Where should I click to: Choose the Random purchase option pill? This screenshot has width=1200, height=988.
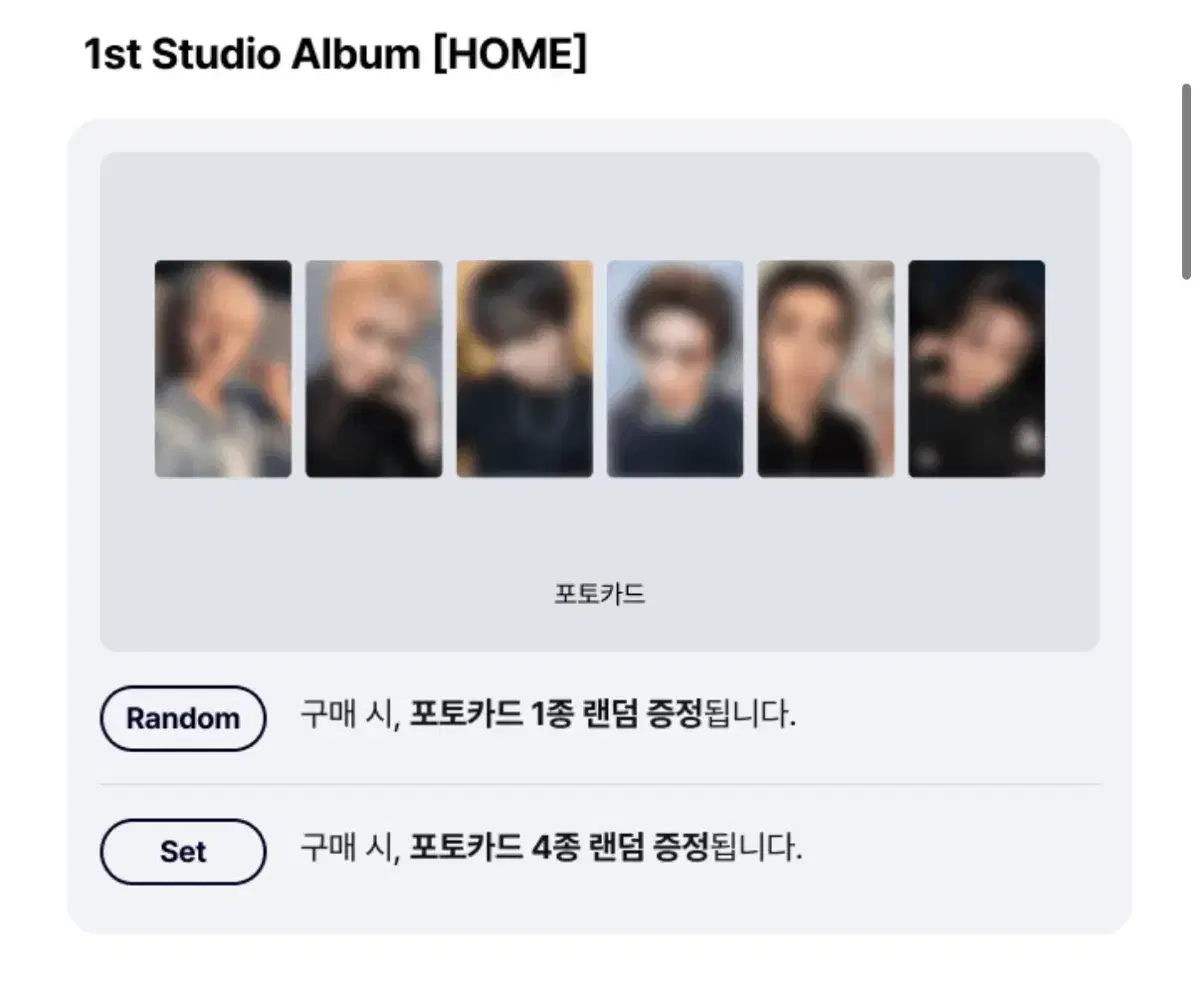(183, 718)
